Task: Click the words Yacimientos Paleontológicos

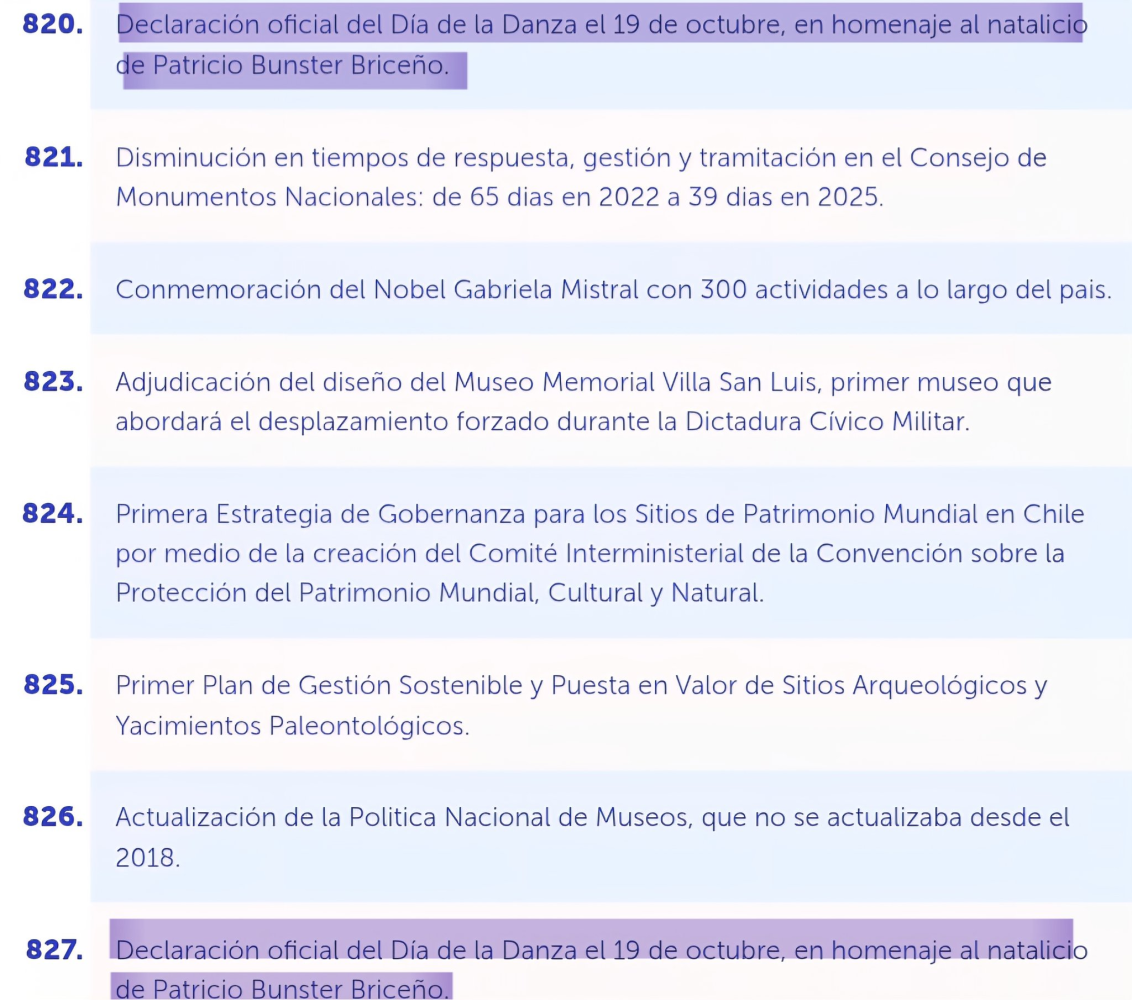Action: (x=292, y=726)
